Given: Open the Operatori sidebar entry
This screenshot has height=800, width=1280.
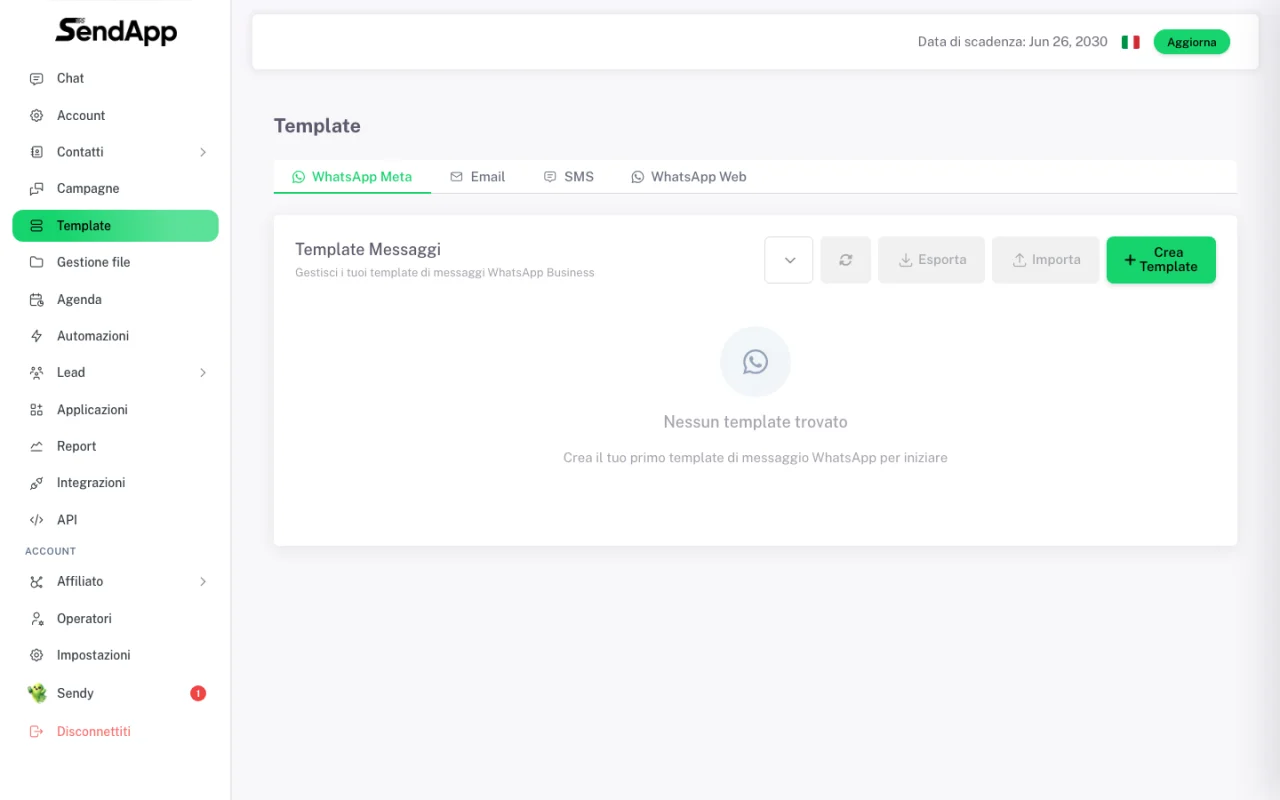Looking at the screenshot, I should (115, 619).
